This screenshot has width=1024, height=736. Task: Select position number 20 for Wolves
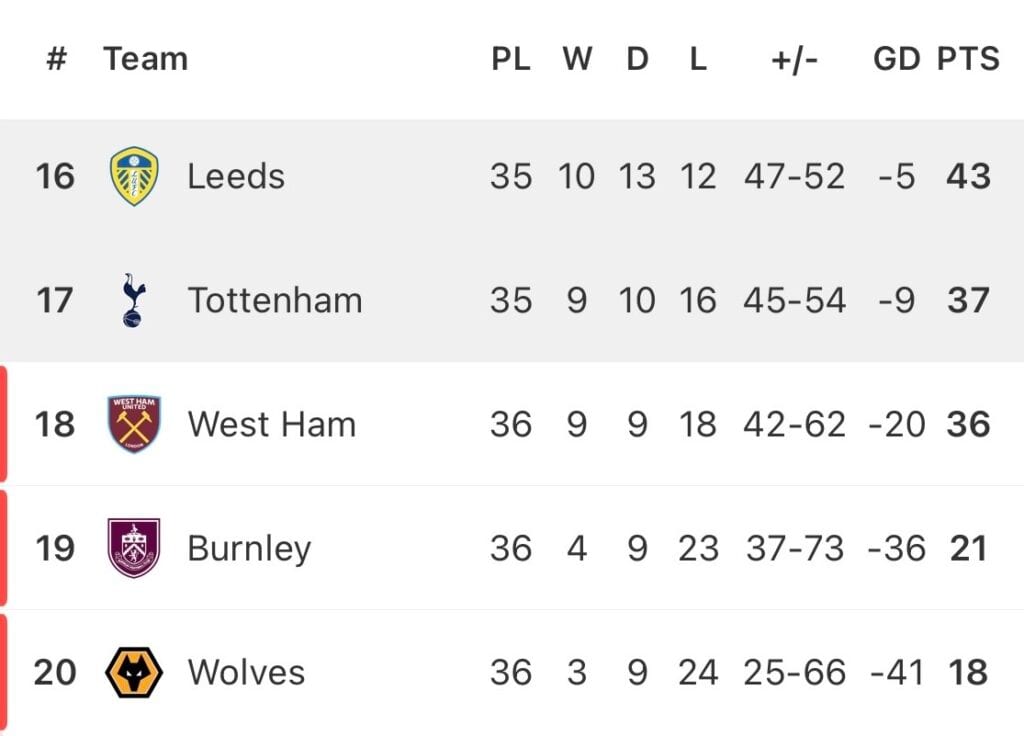[x=55, y=672]
